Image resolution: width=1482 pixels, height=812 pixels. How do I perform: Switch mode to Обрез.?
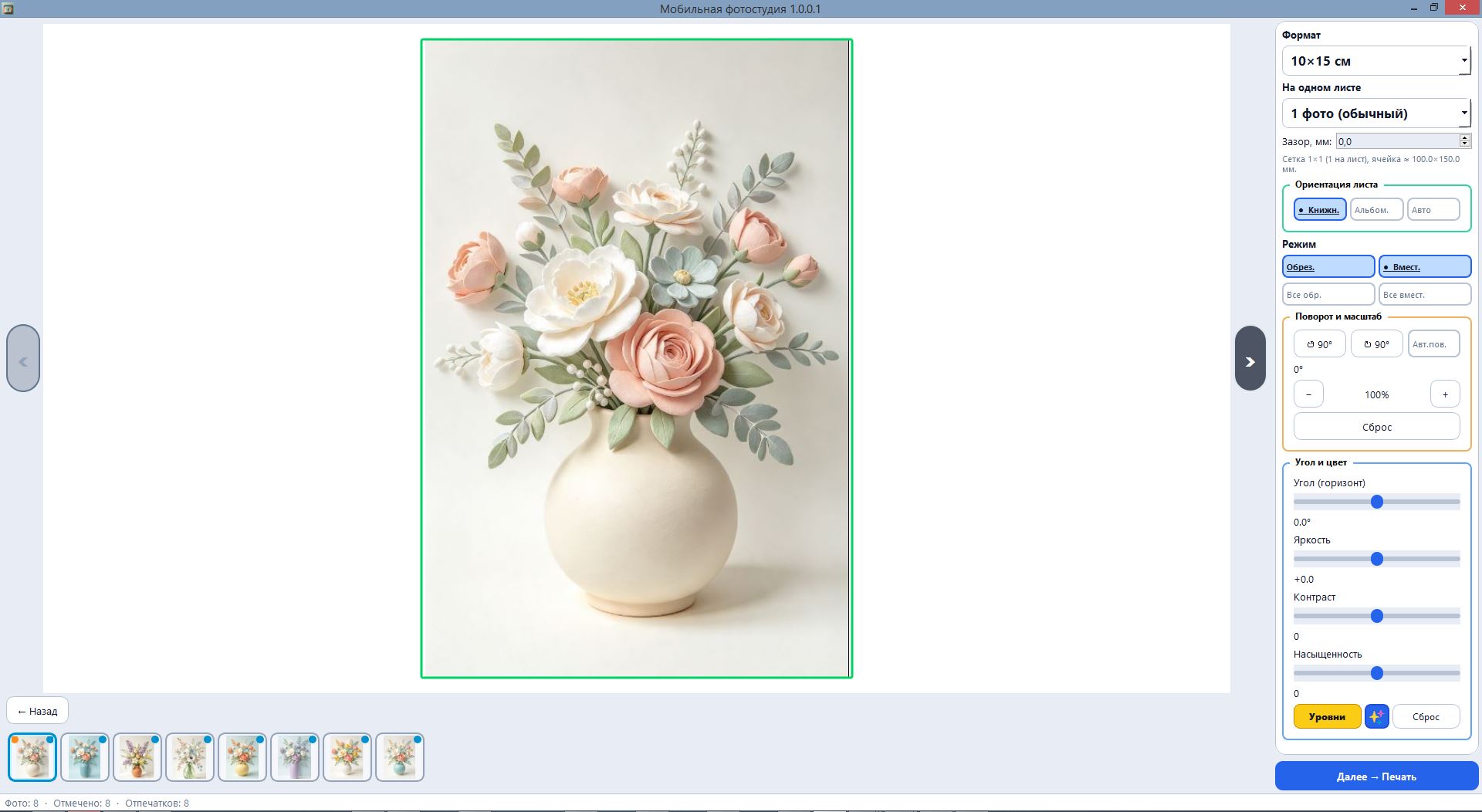coord(1328,266)
